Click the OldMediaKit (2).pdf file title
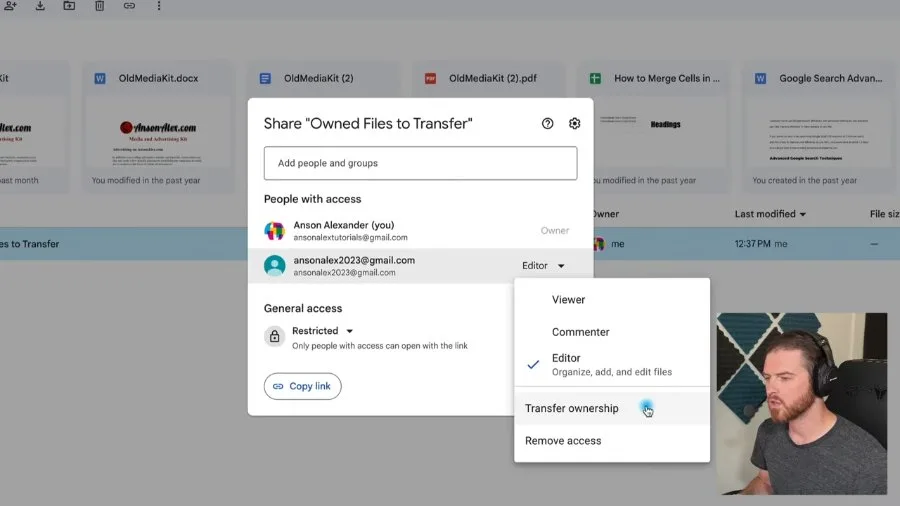This screenshot has height=506, width=900. [492, 79]
